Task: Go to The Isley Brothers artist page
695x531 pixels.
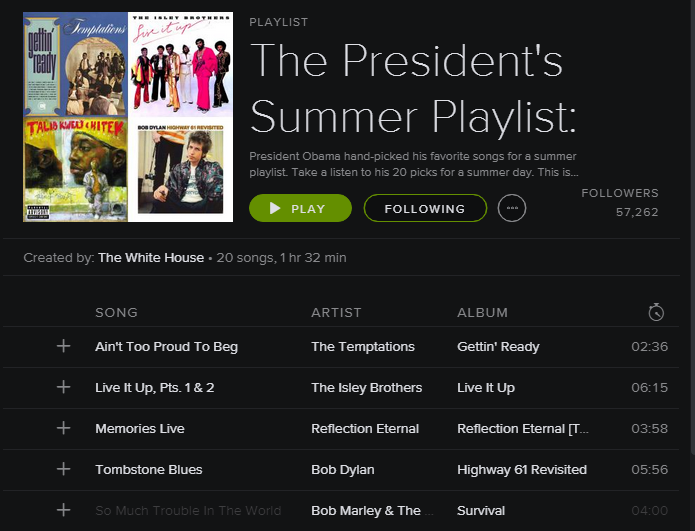Action: pos(367,387)
